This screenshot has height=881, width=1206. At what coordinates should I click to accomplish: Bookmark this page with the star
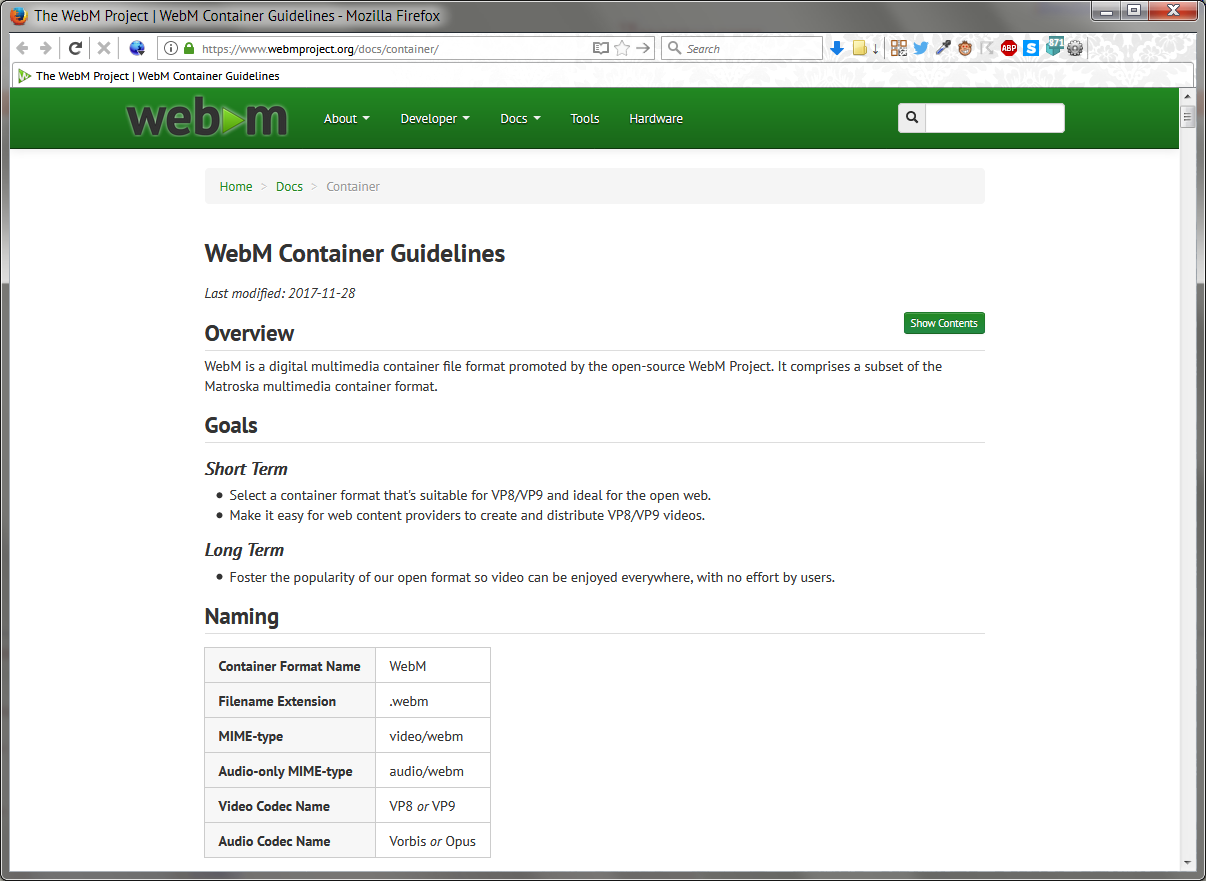point(622,48)
